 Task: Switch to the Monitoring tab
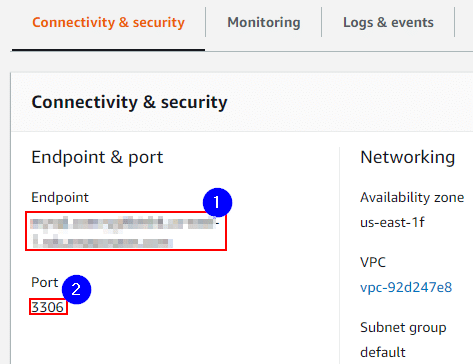[264, 23]
